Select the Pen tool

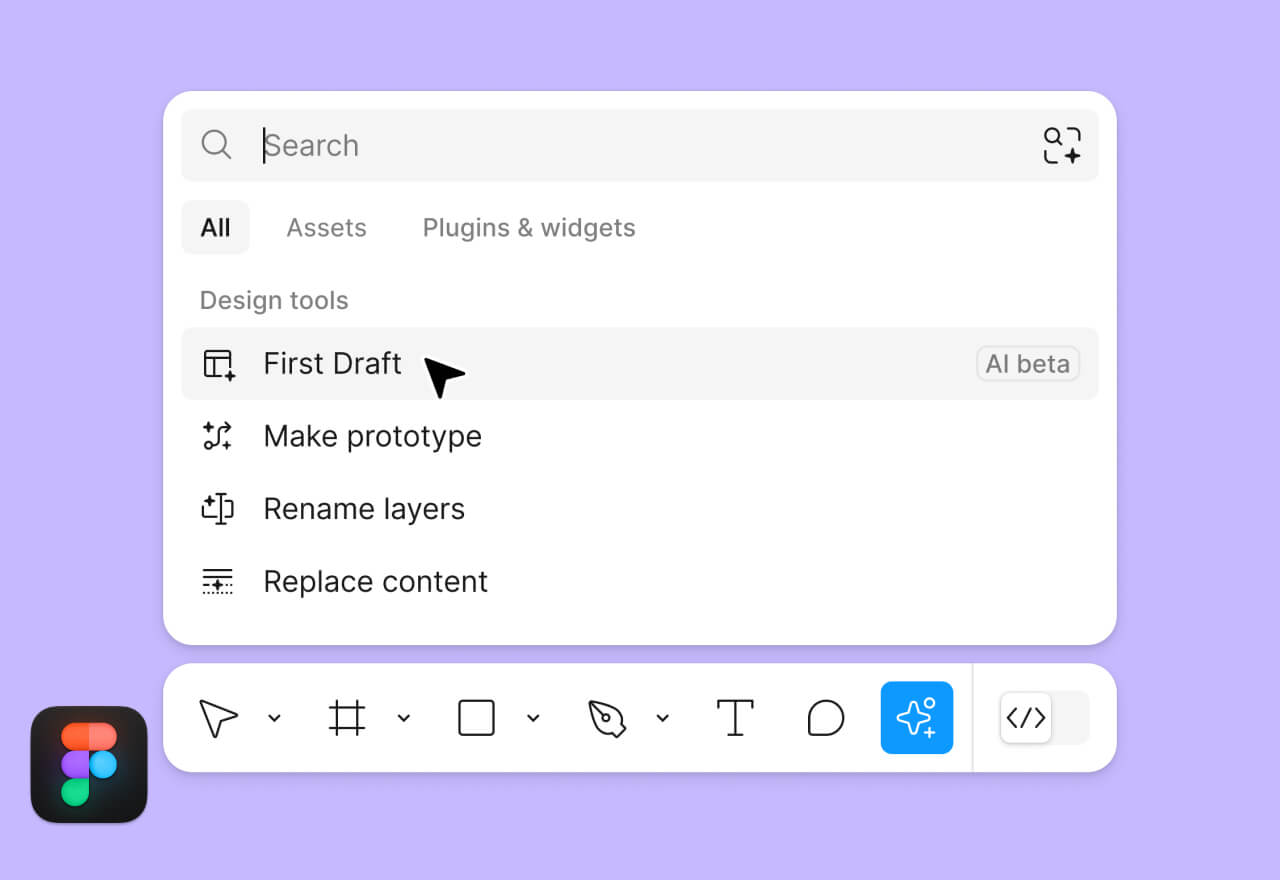606,718
